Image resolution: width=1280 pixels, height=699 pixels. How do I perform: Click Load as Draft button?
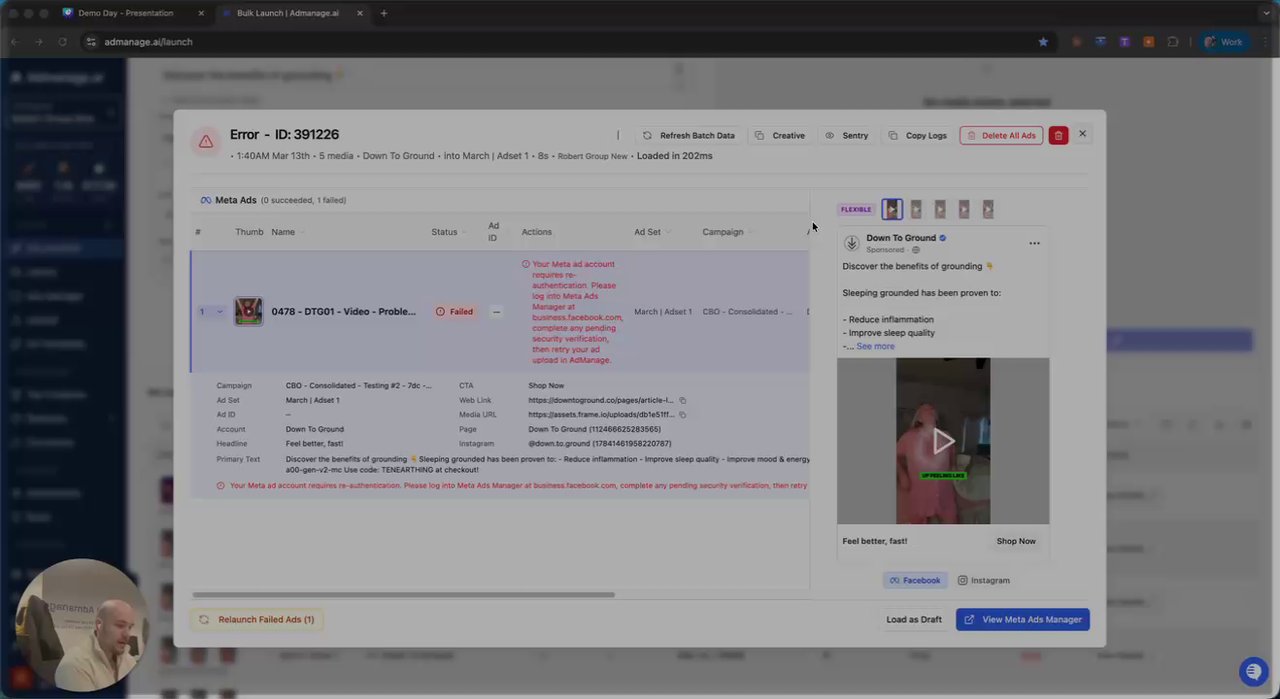(x=914, y=619)
